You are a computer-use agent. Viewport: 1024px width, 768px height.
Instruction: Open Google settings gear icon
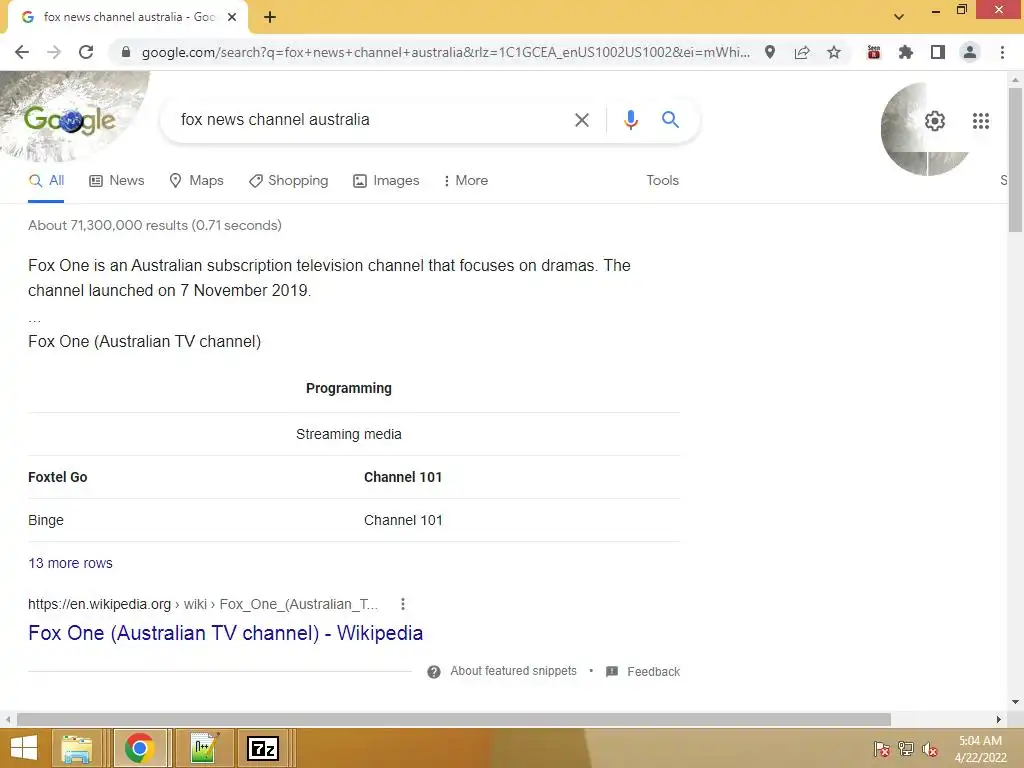point(935,121)
